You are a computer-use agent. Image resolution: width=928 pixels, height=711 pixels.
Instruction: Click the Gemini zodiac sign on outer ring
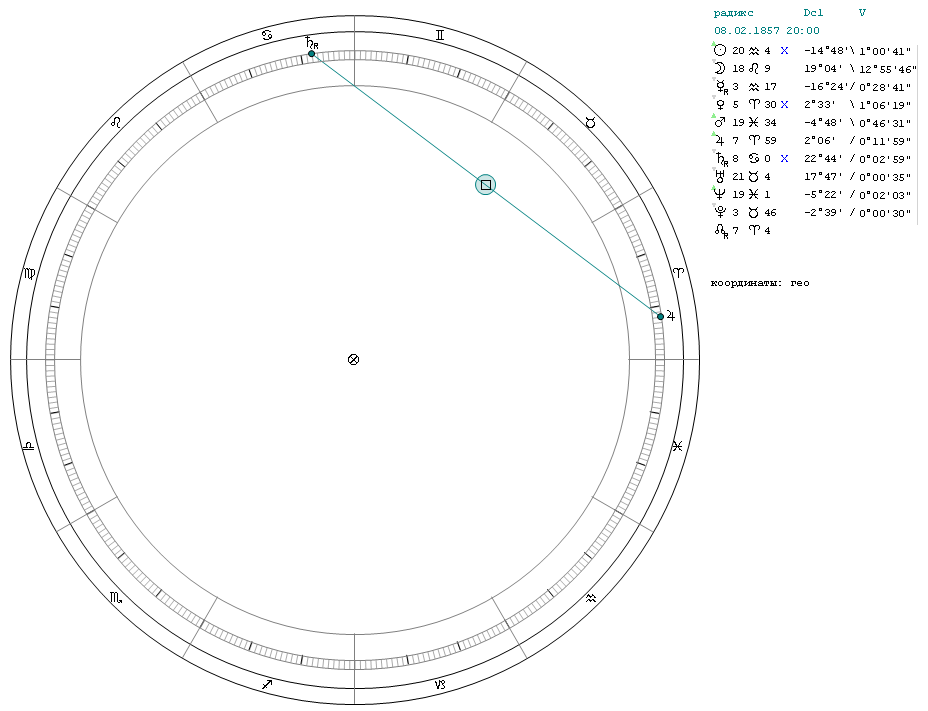[x=439, y=35]
